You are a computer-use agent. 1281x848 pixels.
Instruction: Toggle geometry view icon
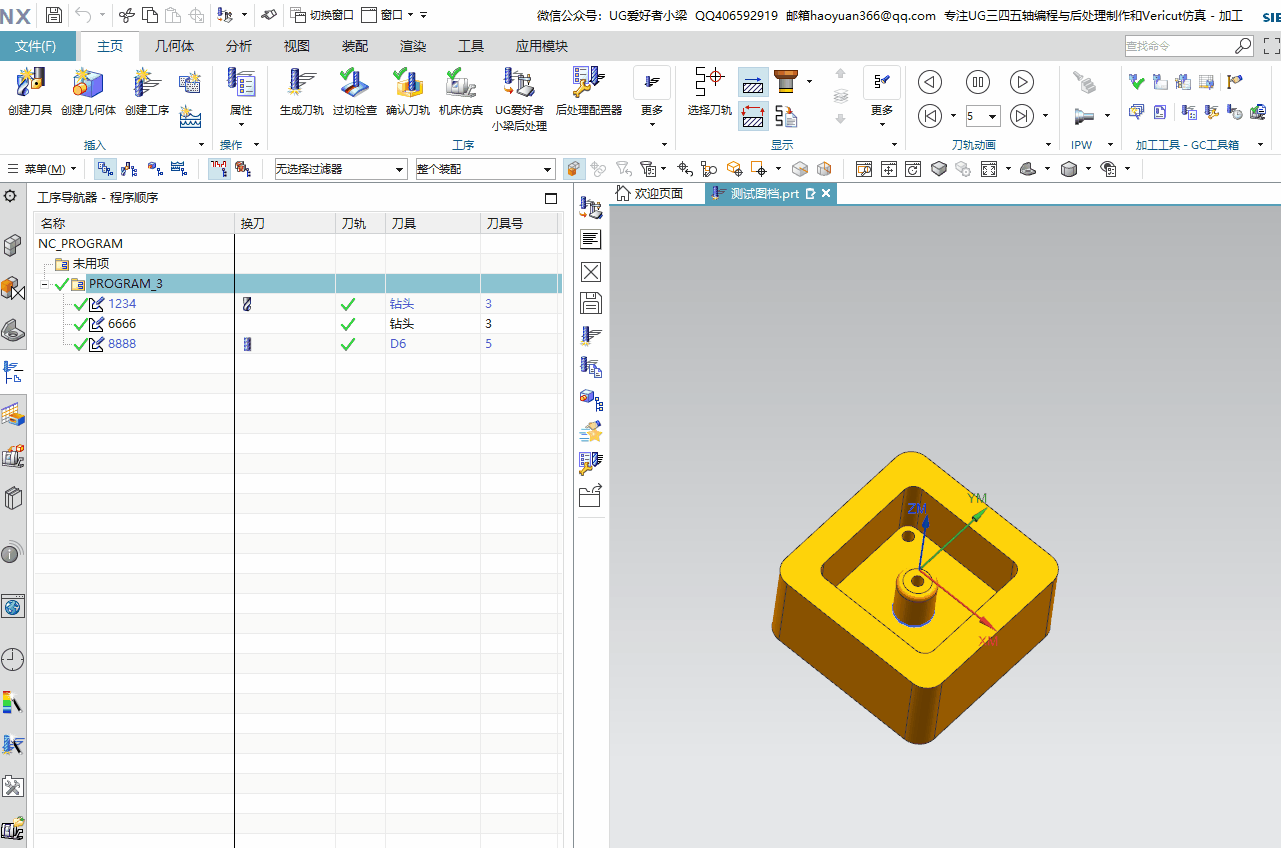click(154, 169)
